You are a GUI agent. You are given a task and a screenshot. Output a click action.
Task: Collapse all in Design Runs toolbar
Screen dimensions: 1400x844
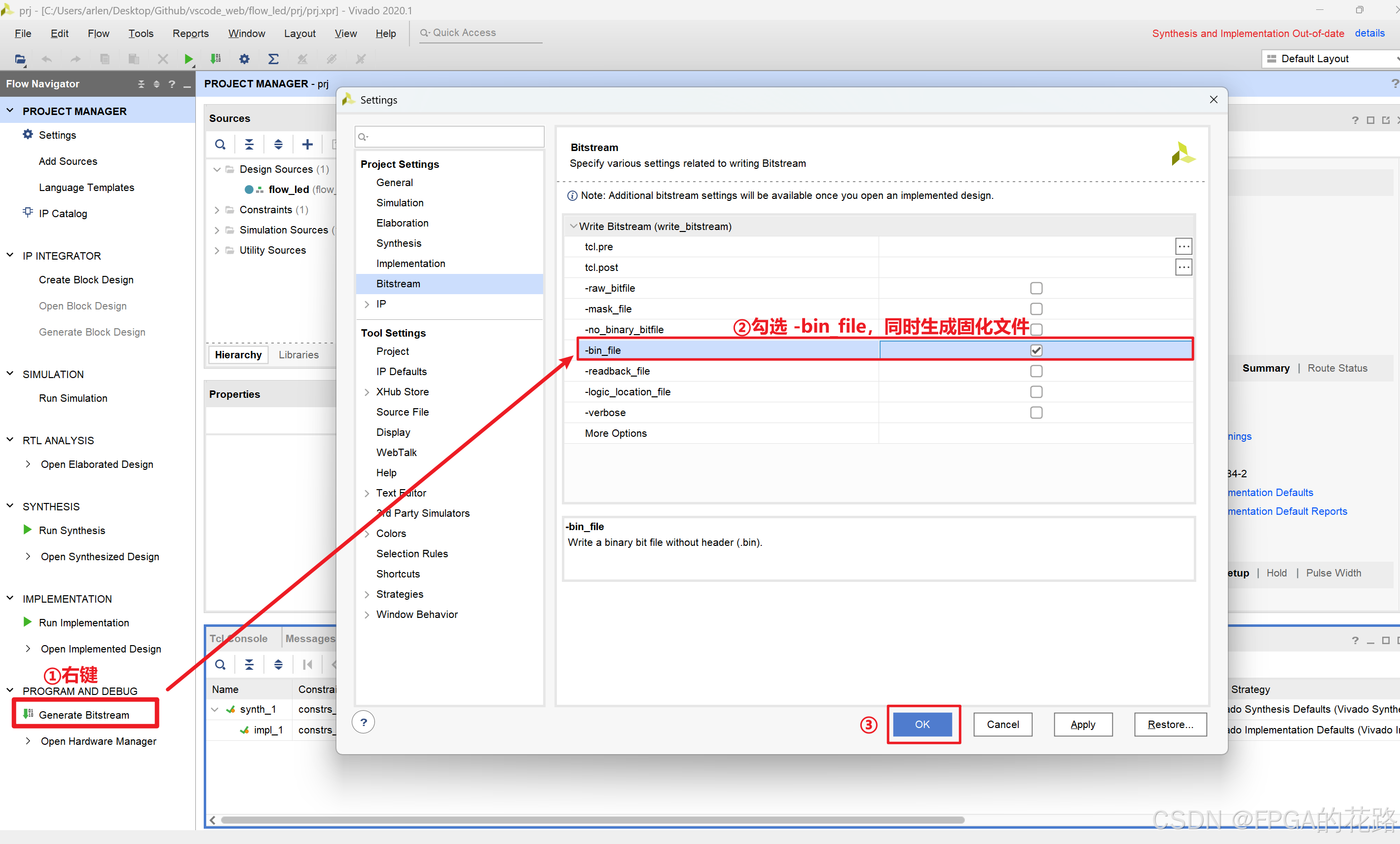[250, 664]
